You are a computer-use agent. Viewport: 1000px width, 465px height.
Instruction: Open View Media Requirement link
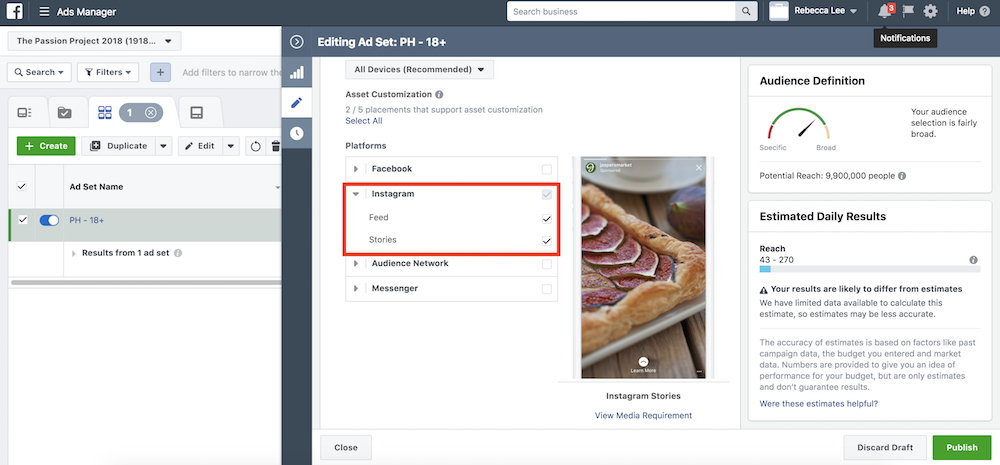point(643,415)
